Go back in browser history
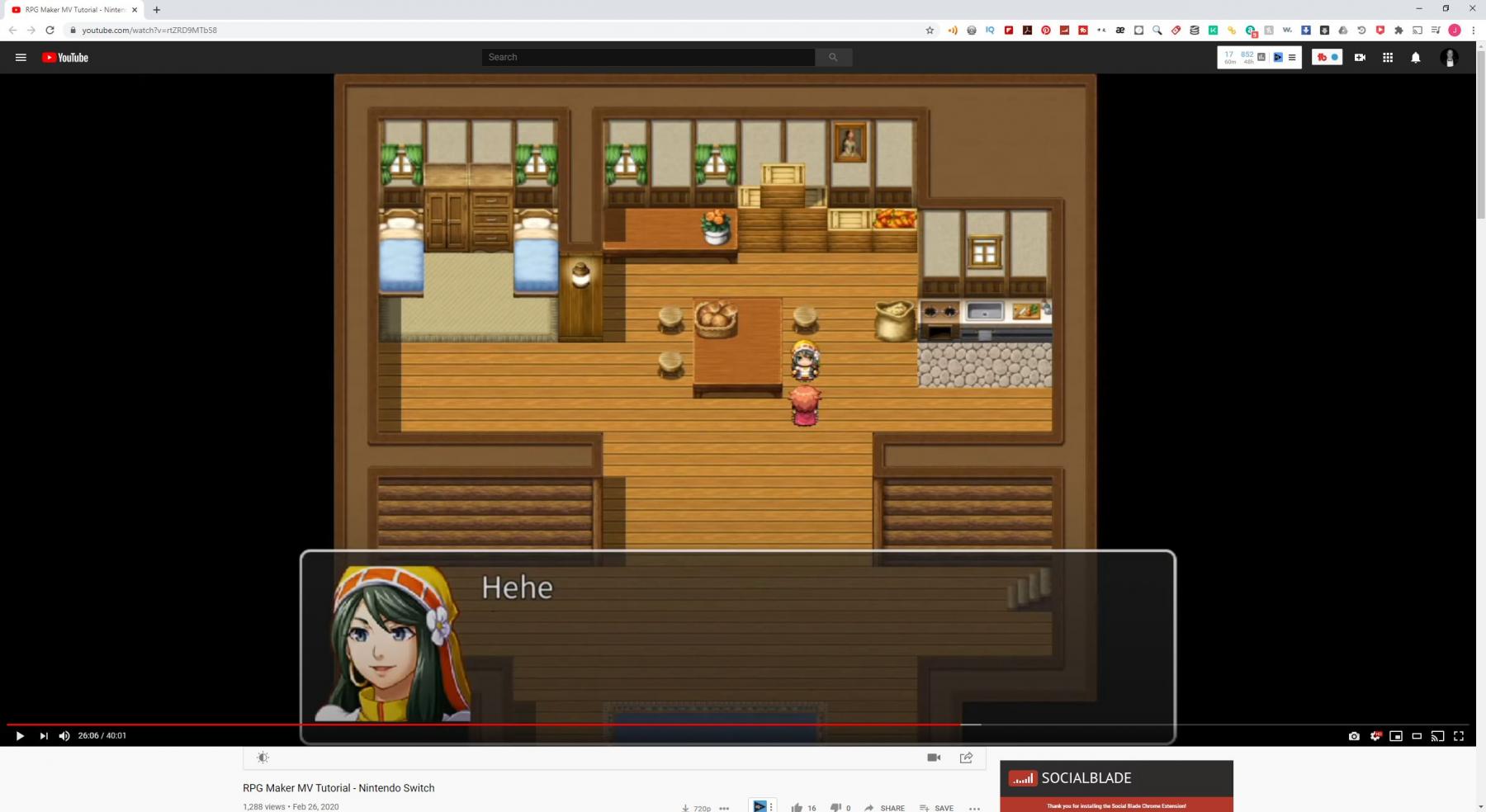Screen dimensions: 1486x812 pyautogui.click(x=12, y=30)
